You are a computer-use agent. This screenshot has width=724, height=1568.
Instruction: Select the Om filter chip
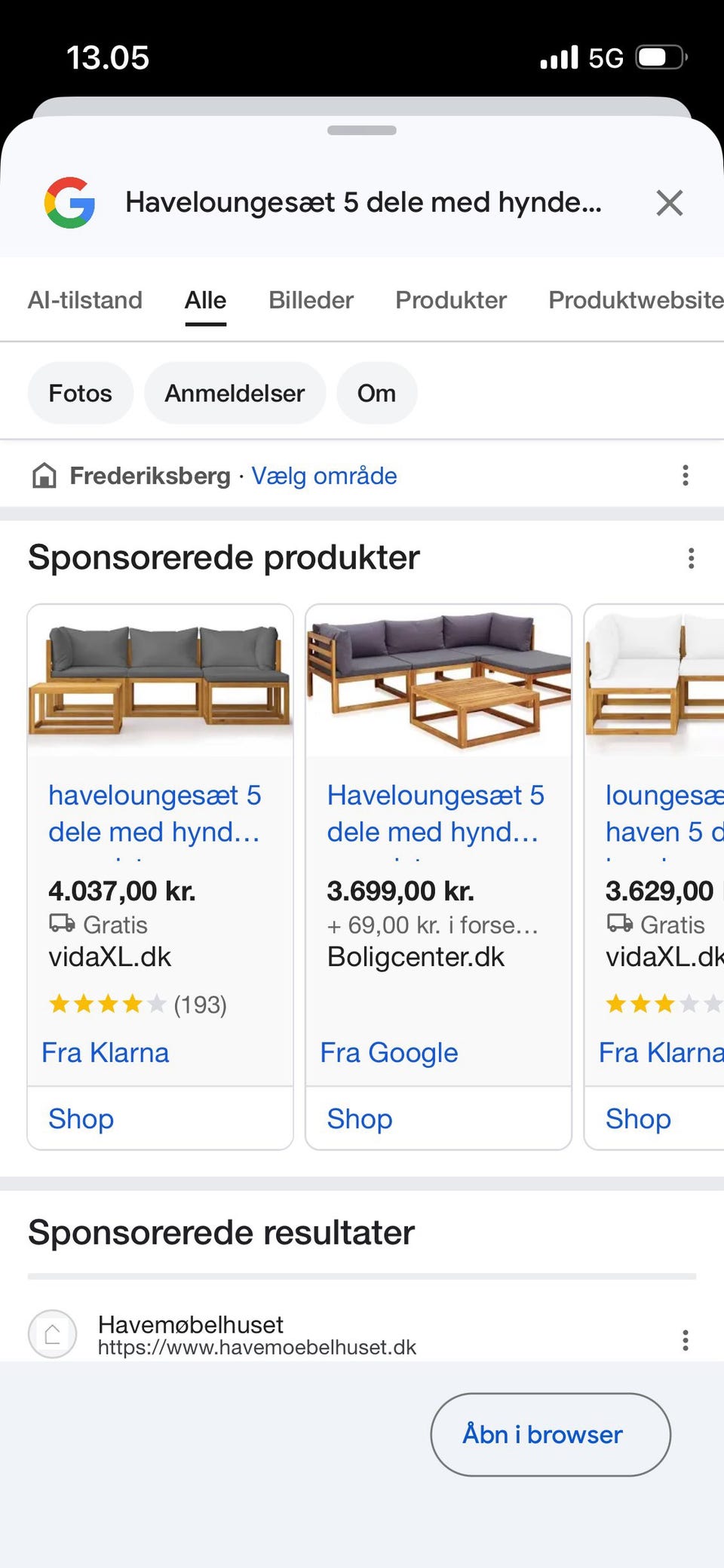coord(376,393)
